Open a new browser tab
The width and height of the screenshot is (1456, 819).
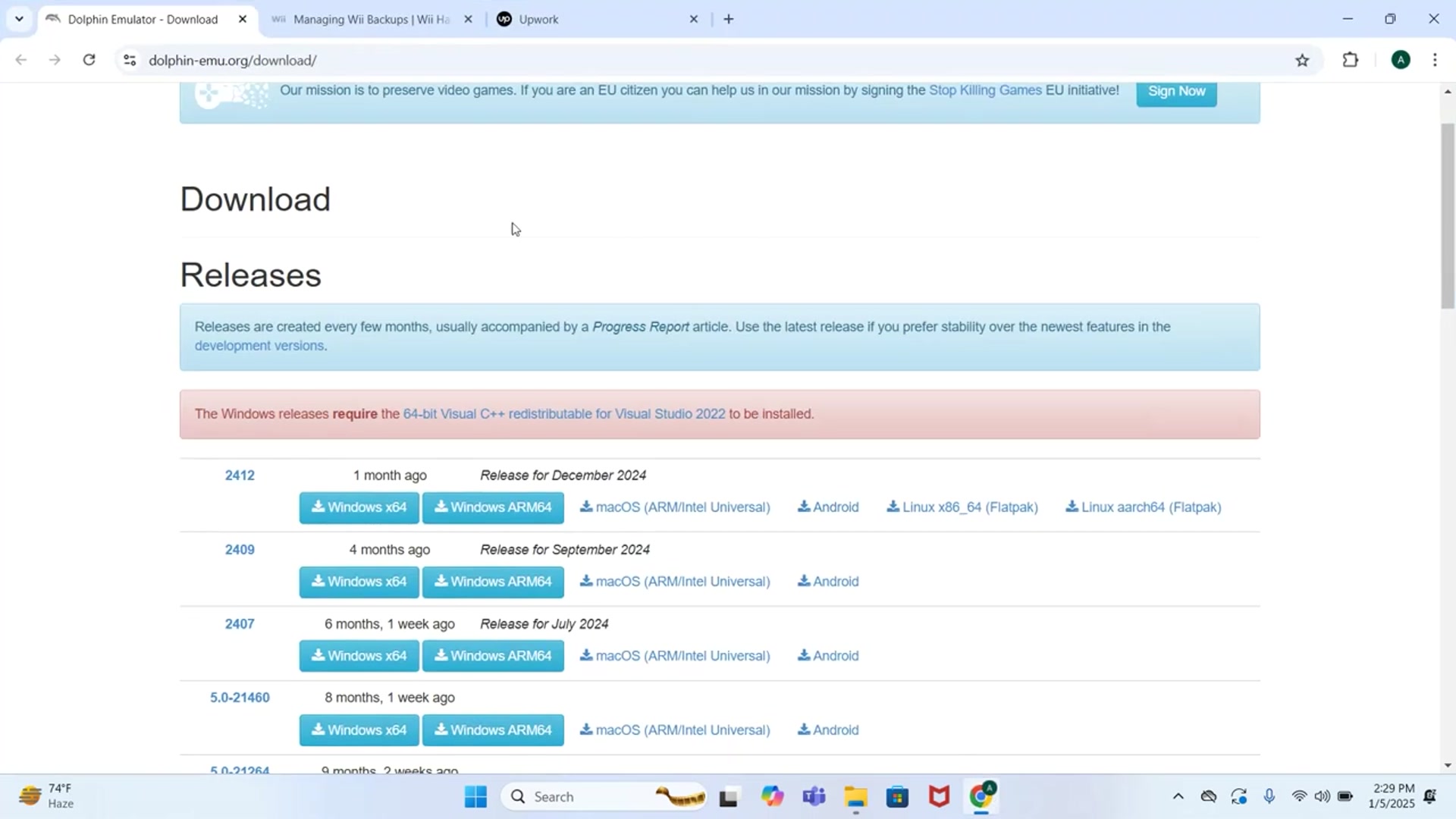point(729,19)
